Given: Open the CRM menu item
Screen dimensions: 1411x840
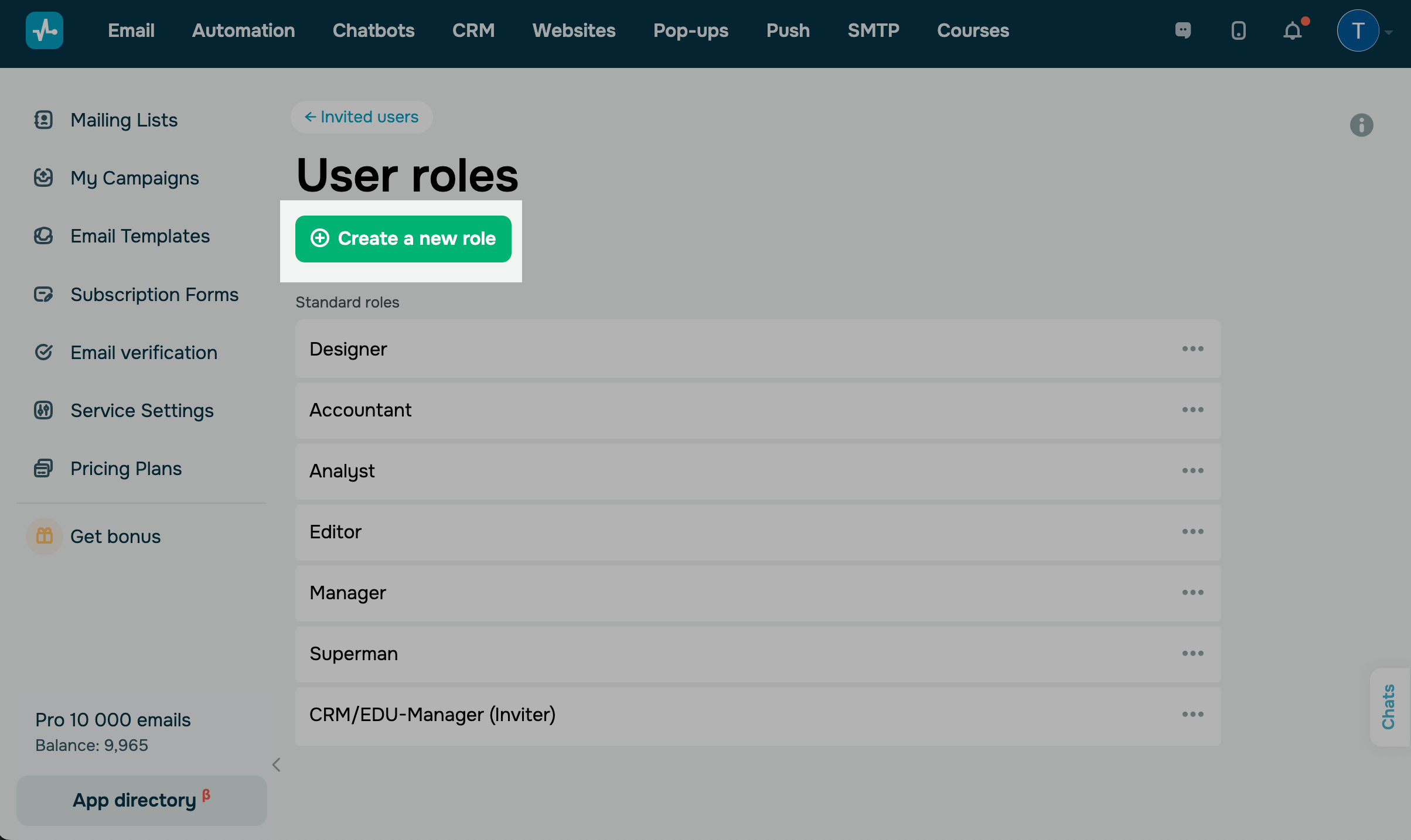Looking at the screenshot, I should (x=473, y=30).
